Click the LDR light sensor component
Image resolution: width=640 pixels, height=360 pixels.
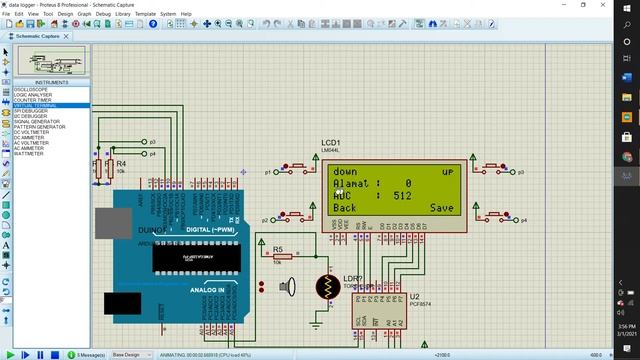point(328,287)
